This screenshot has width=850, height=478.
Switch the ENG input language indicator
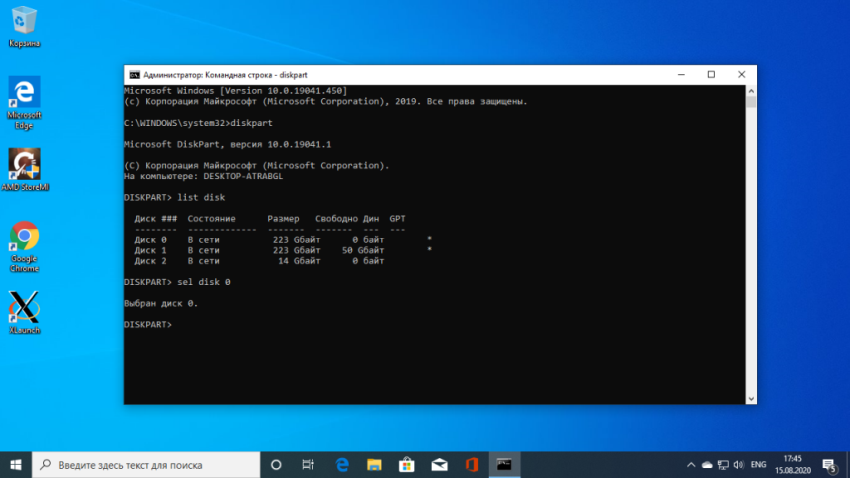(759, 465)
